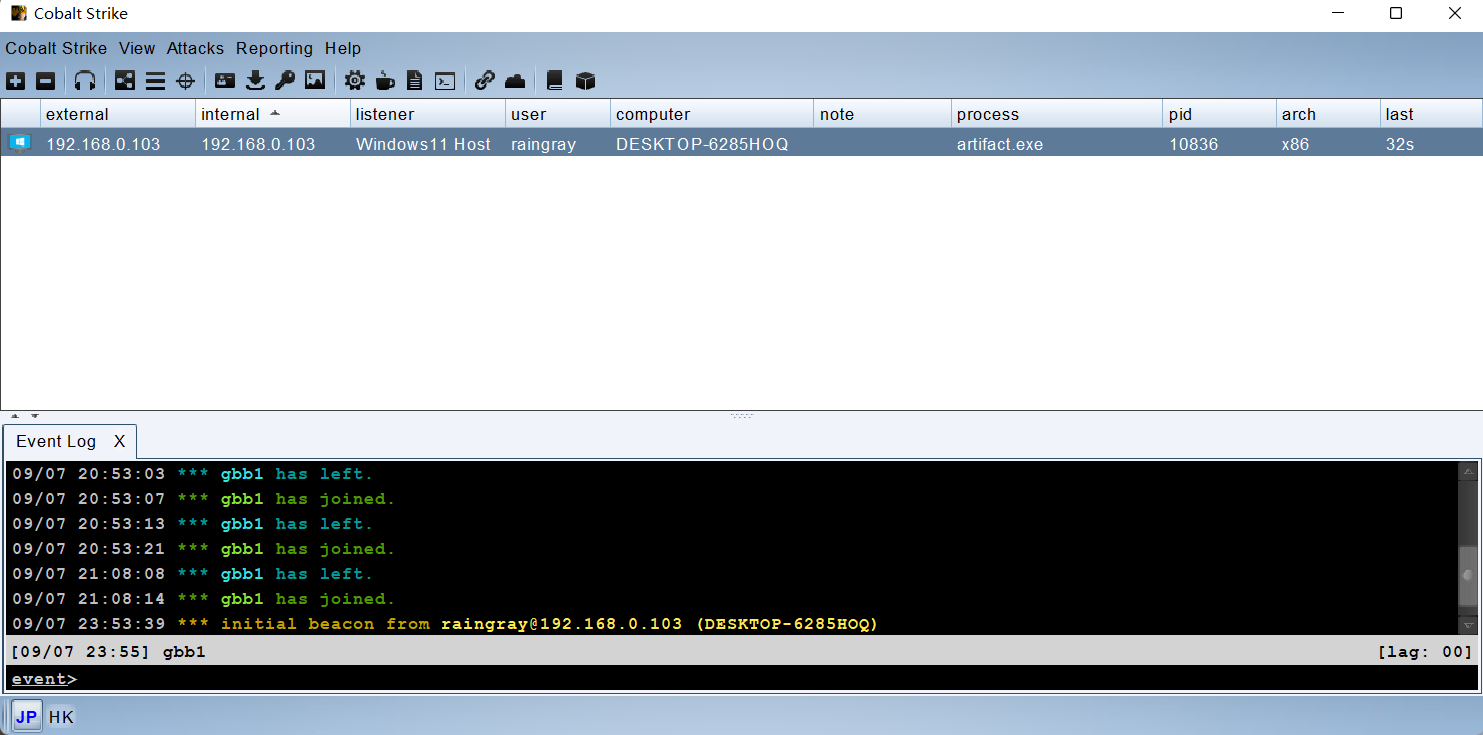The height and width of the screenshot is (735, 1483).
Task: Close the Event Log tab with X
Action: pyautogui.click(x=119, y=441)
